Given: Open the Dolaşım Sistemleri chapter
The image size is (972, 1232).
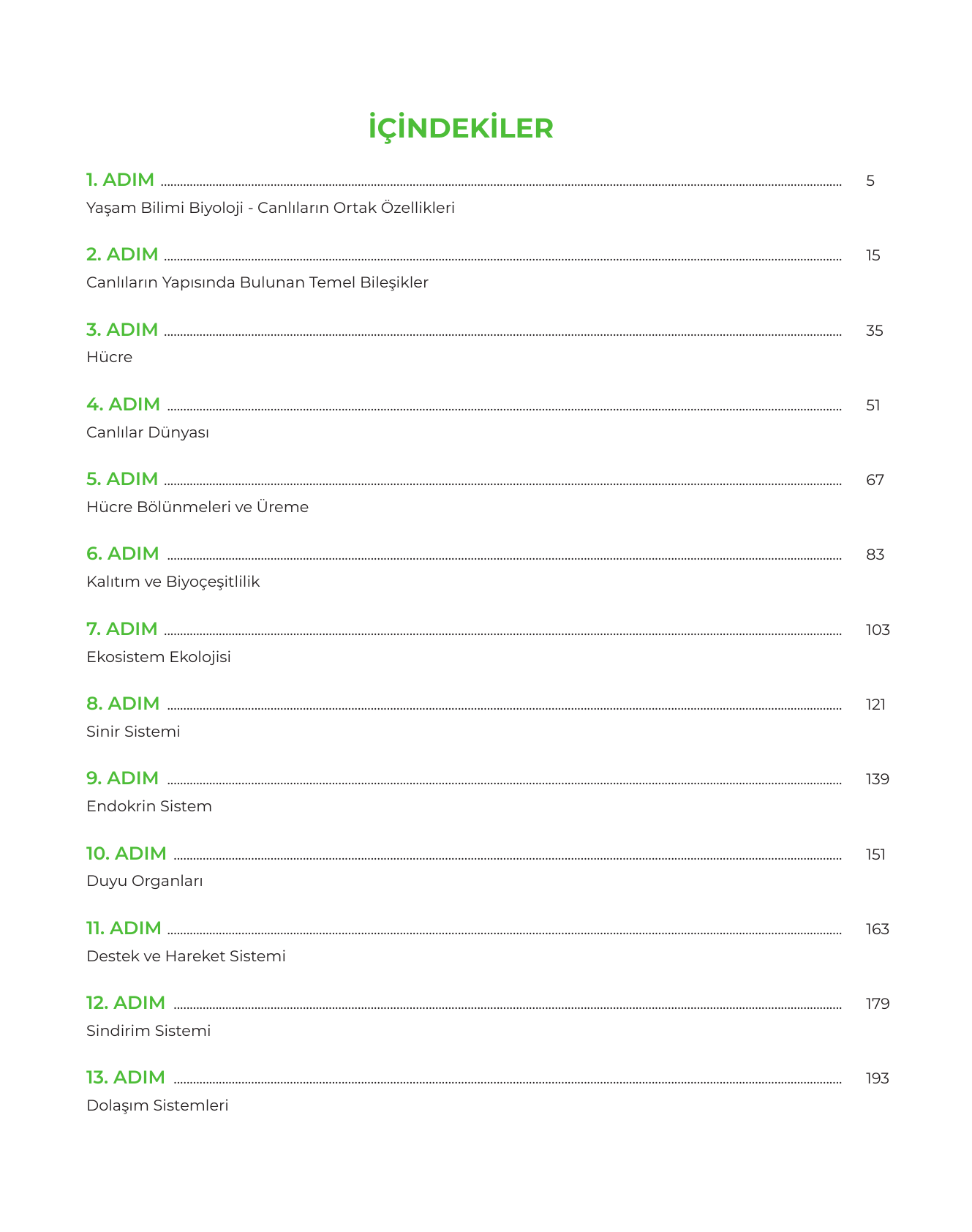Looking at the screenshot, I should [157, 1105].
